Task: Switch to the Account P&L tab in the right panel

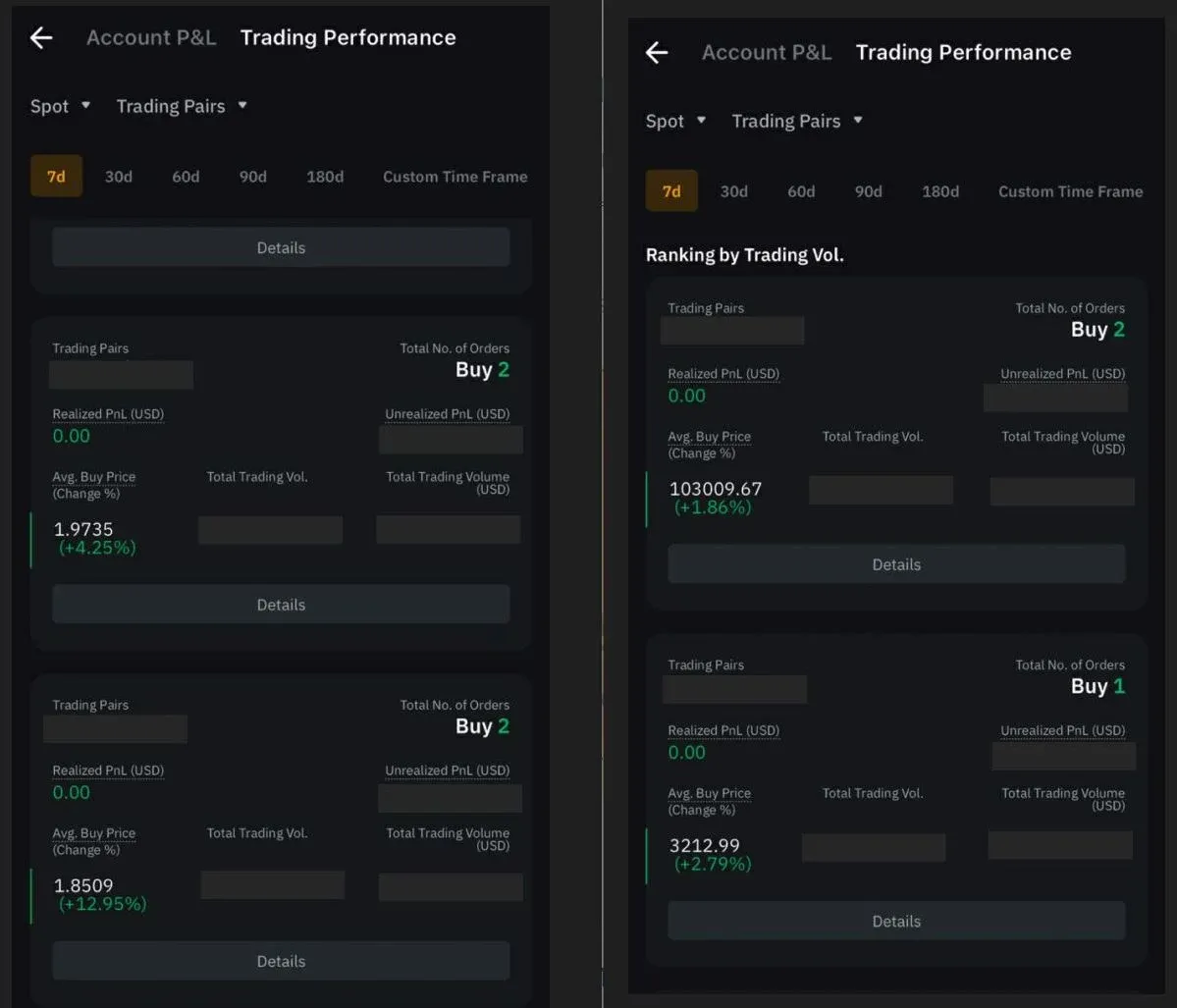Action: [767, 53]
